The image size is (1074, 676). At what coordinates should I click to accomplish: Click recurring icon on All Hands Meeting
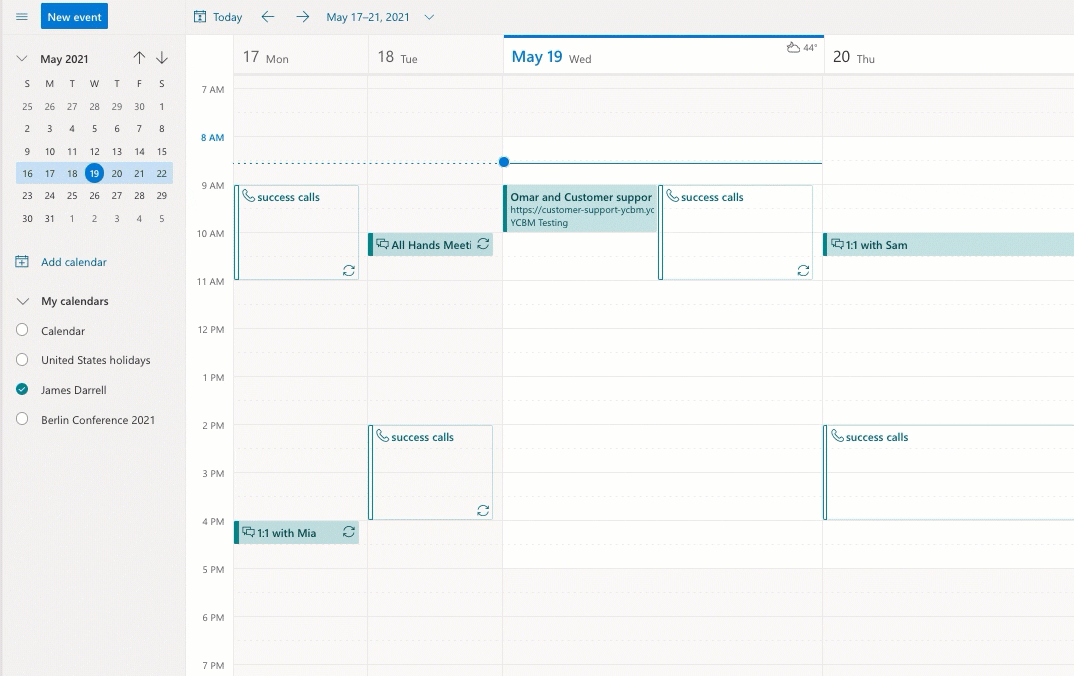(x=483, y=244)
